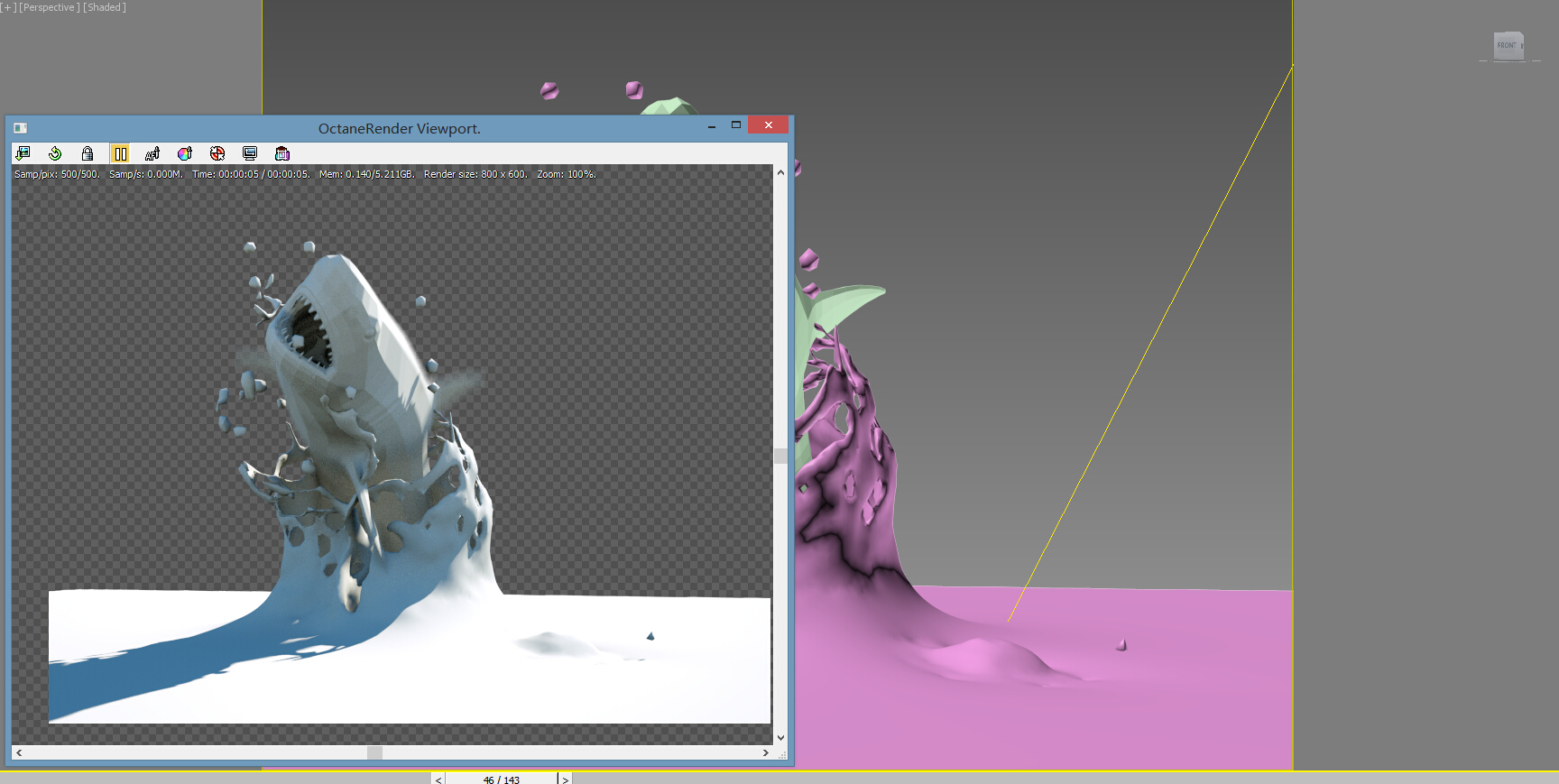The height and width of the screenshot is (784, 1559).
Task: Open the [Shaded] viewport shading menu
Action: tap(105, 7)
